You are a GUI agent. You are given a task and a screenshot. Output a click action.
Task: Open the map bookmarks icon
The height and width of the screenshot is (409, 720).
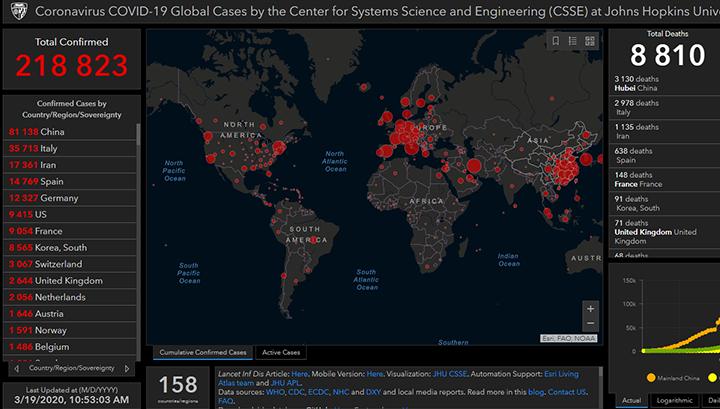556,41
